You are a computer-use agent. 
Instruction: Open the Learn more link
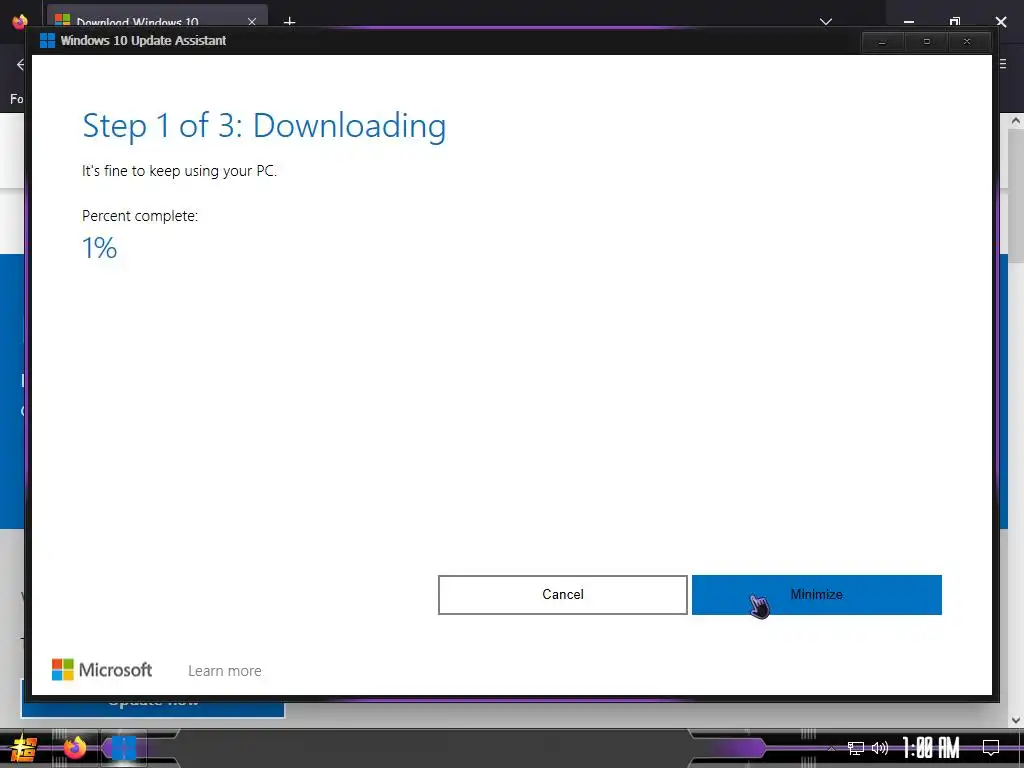(x=225, y=671)
